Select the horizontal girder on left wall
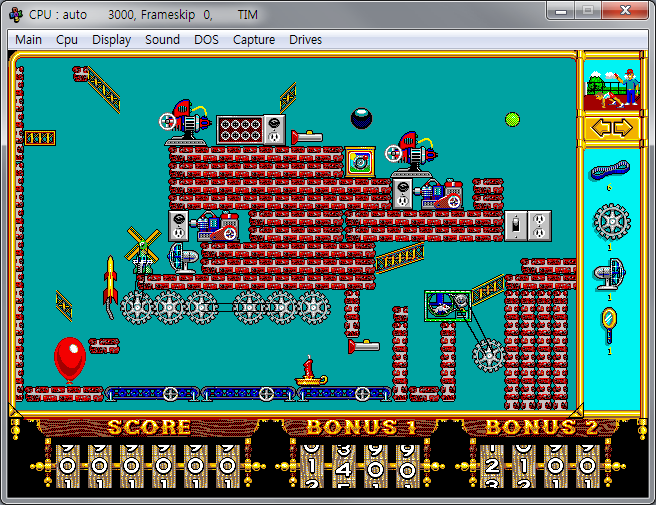656x505 pixels. coord(40,138)
